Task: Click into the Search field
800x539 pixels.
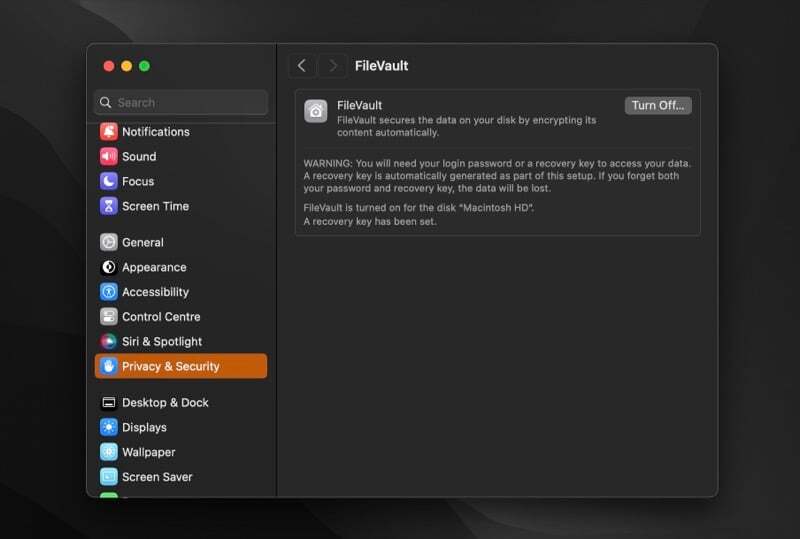Action: point(181,103)
